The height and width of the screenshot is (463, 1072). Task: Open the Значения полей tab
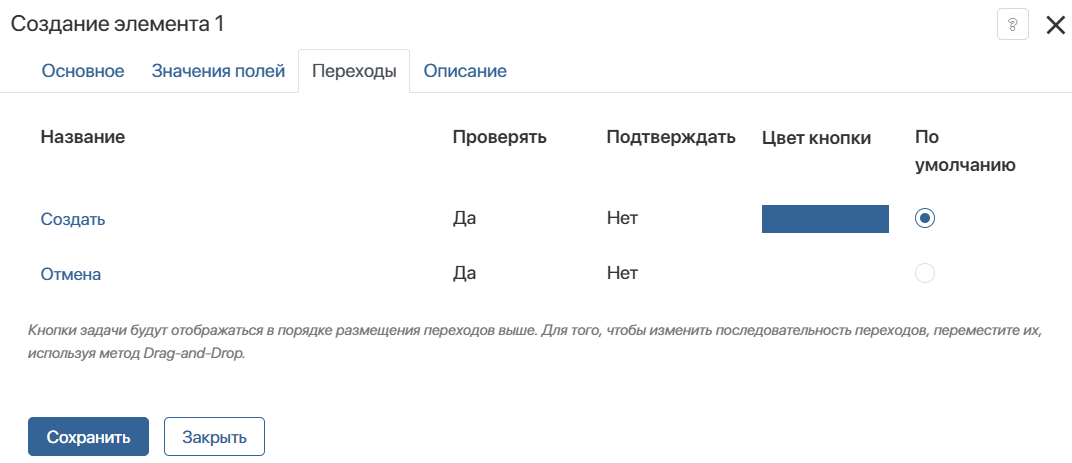click(218, 71)
